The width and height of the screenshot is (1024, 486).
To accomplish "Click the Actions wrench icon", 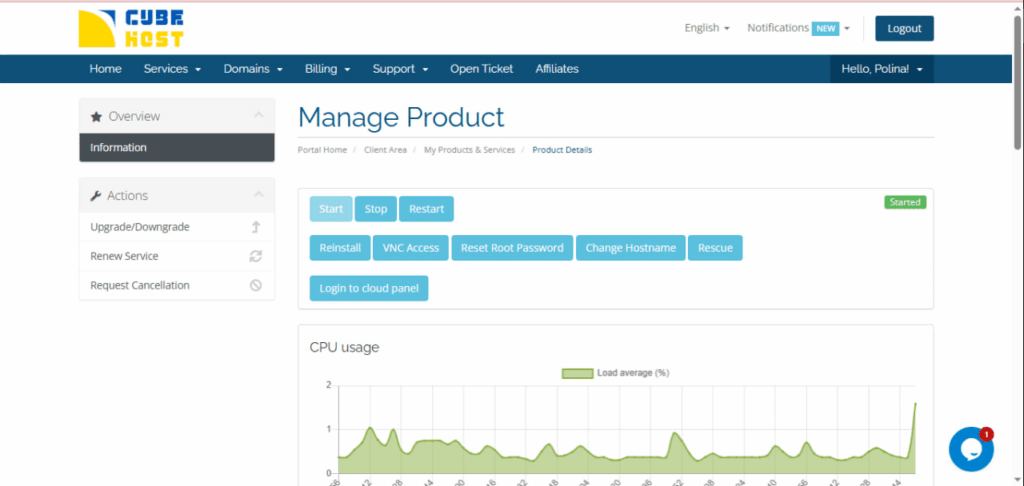I will [x=96, y=196].
